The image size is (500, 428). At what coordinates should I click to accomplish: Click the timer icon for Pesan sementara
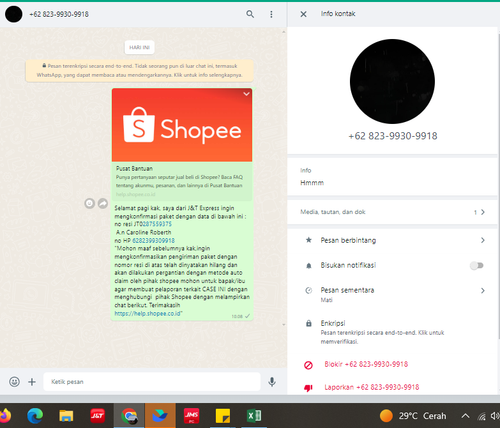click(309, 290)
